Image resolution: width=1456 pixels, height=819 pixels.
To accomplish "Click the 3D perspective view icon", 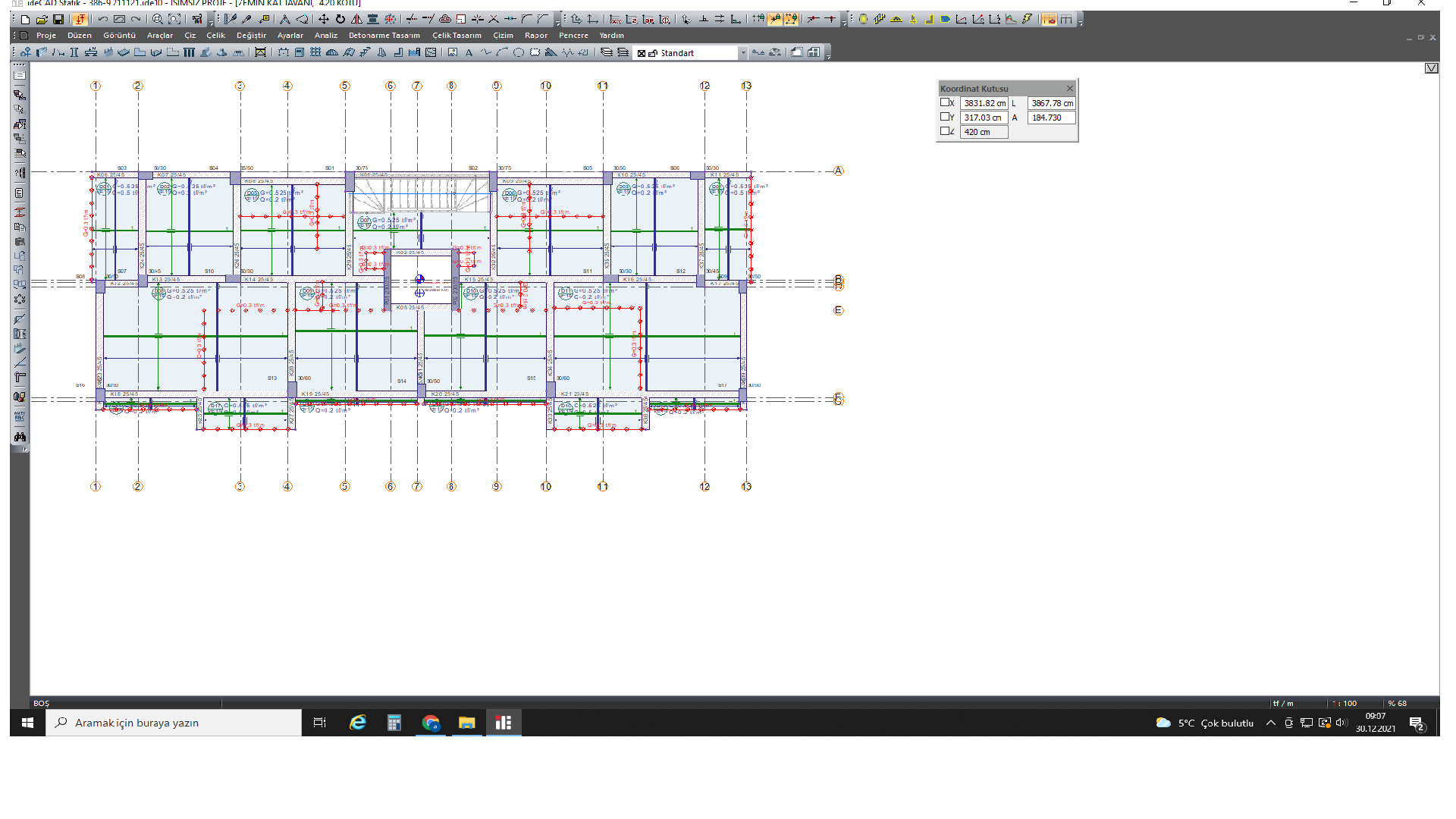I will pos(796,52).
